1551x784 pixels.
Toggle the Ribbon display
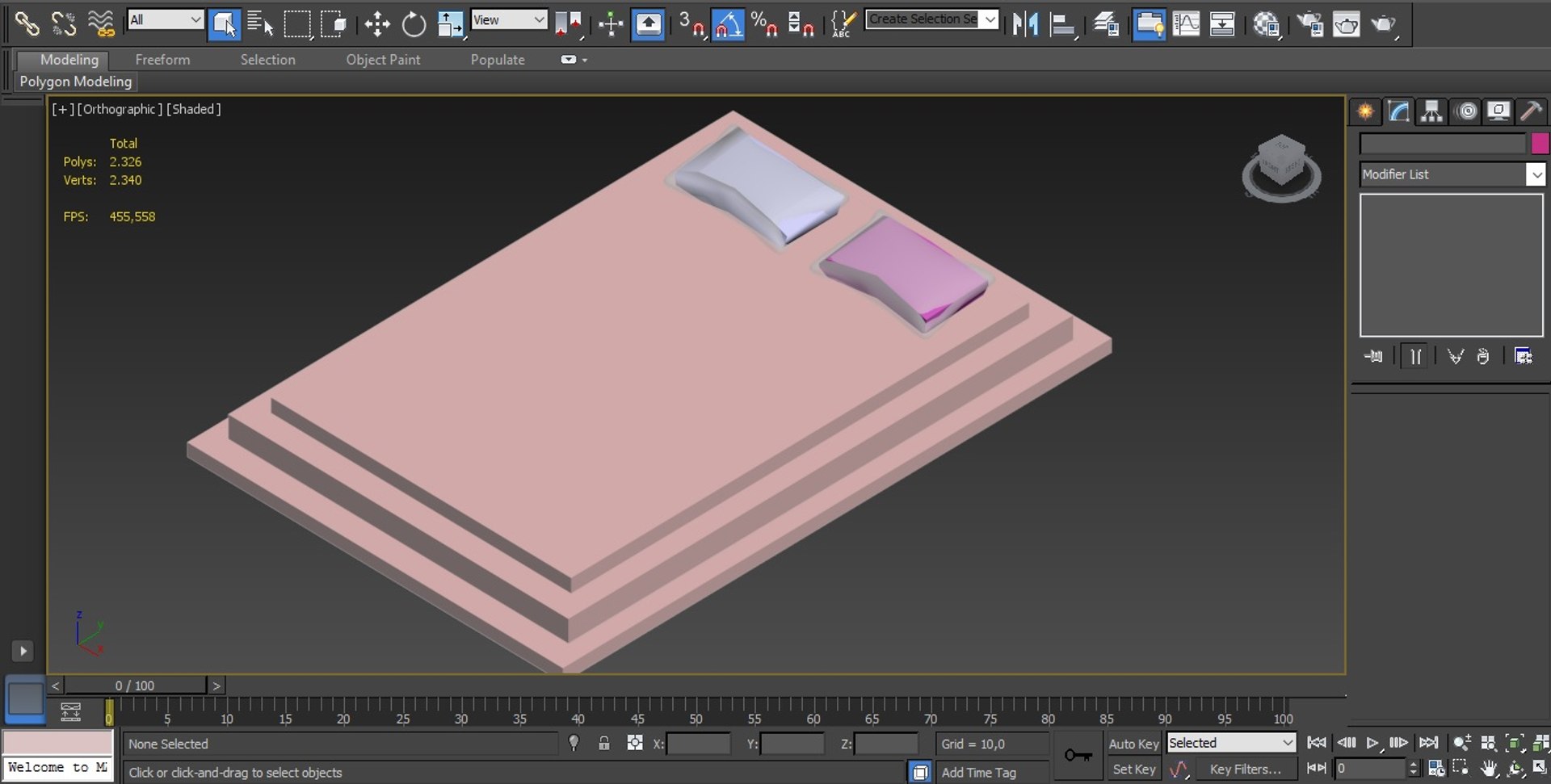1149,23
